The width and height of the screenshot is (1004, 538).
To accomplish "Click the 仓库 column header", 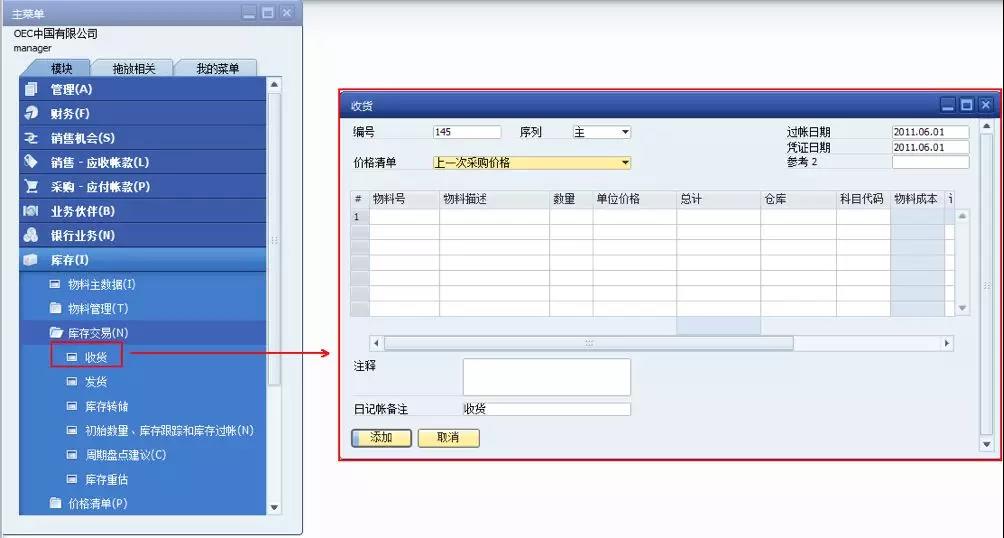I will point(798,199).
